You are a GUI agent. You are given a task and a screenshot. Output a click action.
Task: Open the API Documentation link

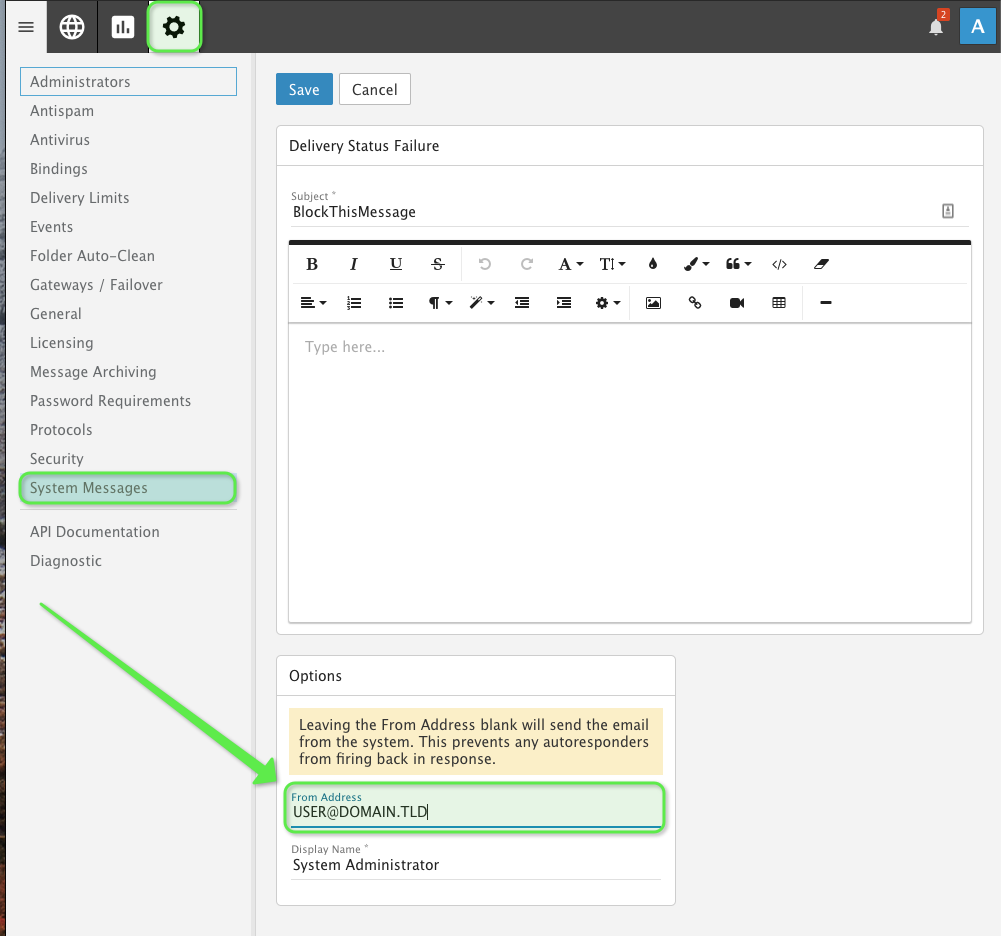tap(94, 532)
